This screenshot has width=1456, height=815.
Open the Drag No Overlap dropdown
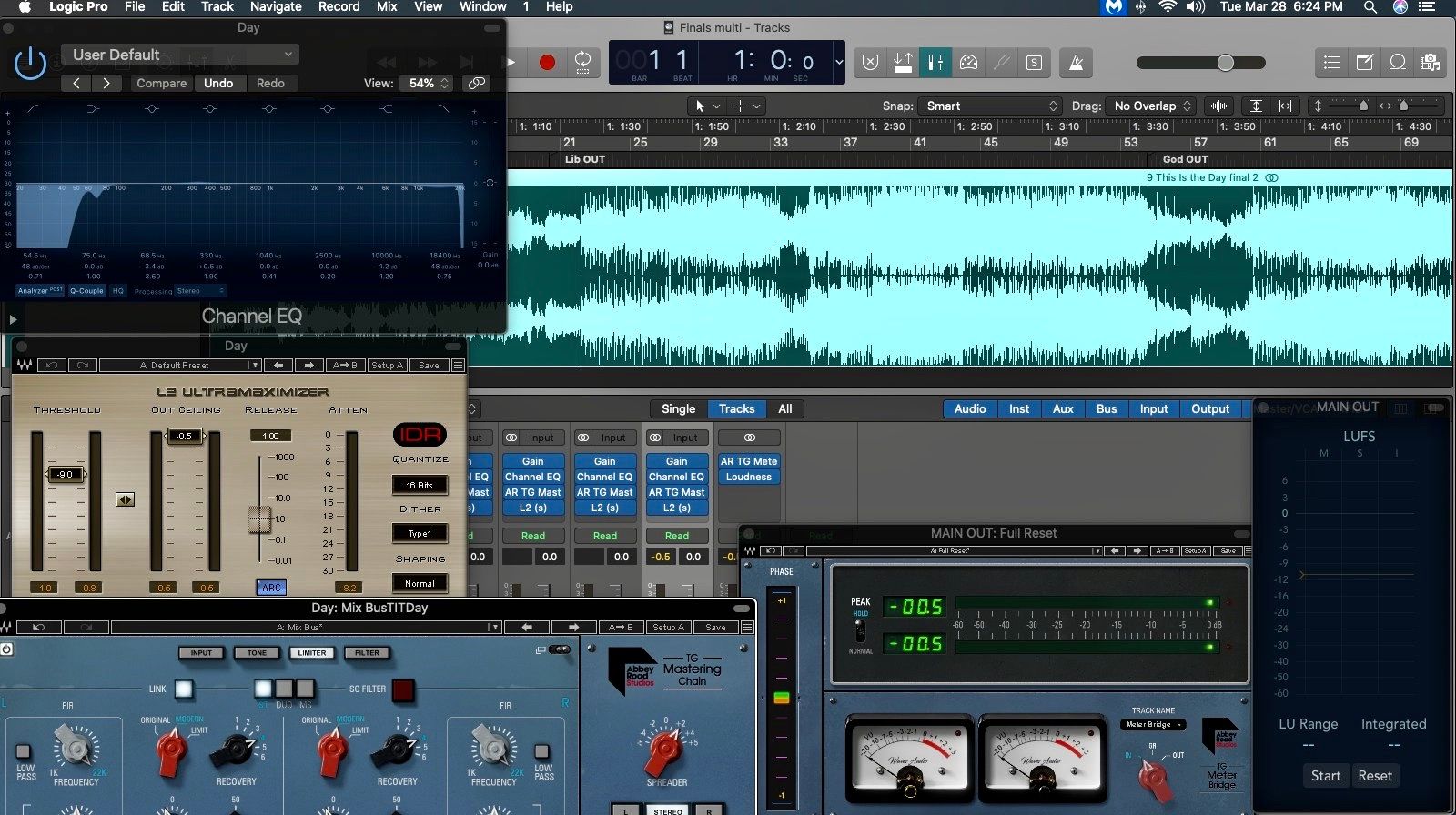1150,106
